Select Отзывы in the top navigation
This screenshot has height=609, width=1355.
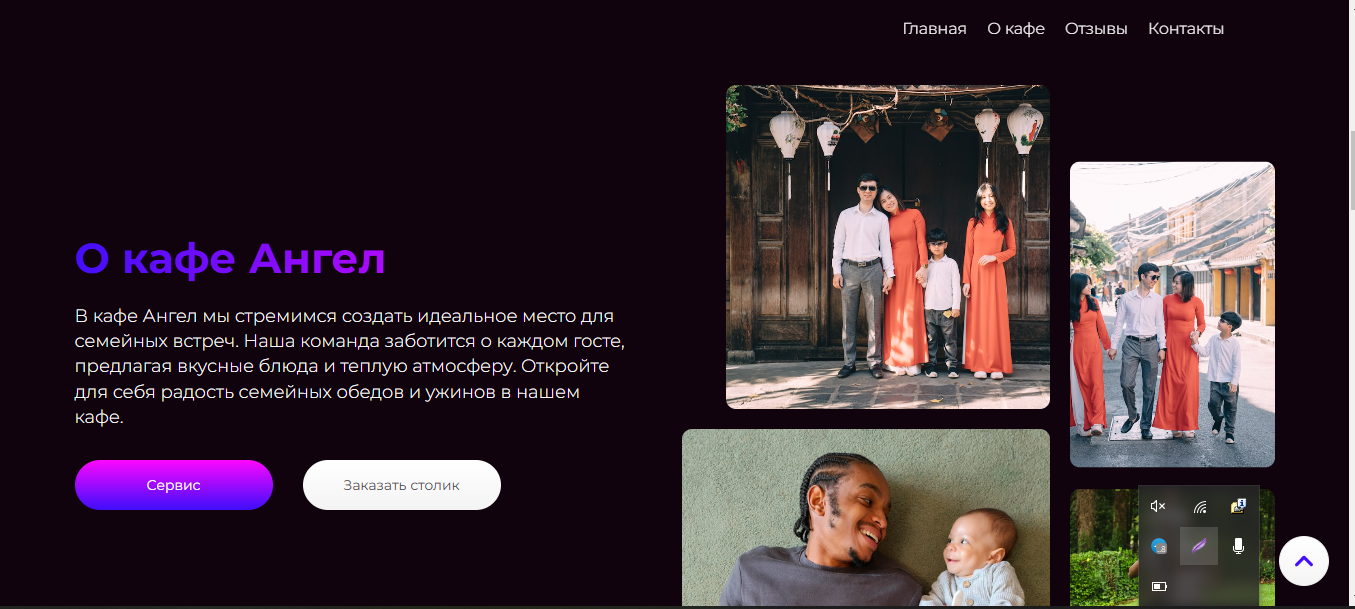click(1096, 29)
